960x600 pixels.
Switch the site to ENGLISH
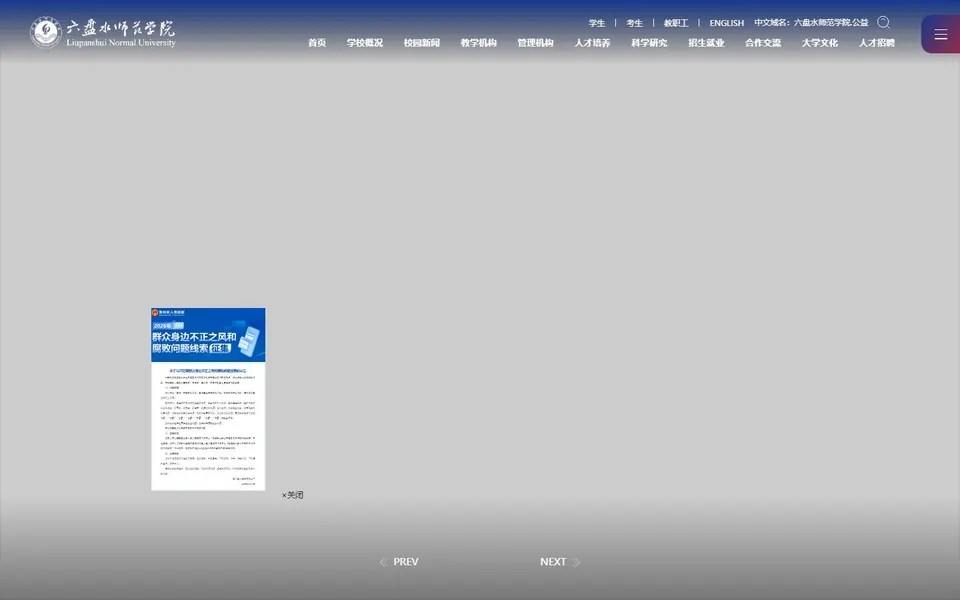point(727,23)
